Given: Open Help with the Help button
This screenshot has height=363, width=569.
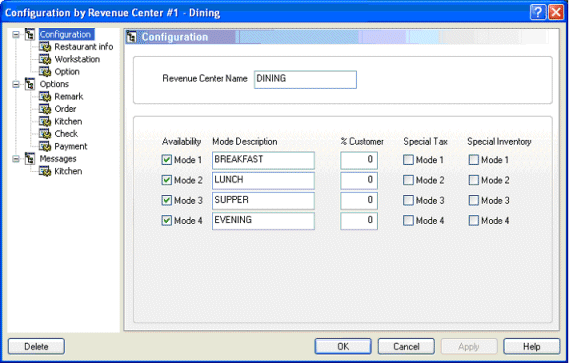Looking at the screenshot, I should 532,346.
